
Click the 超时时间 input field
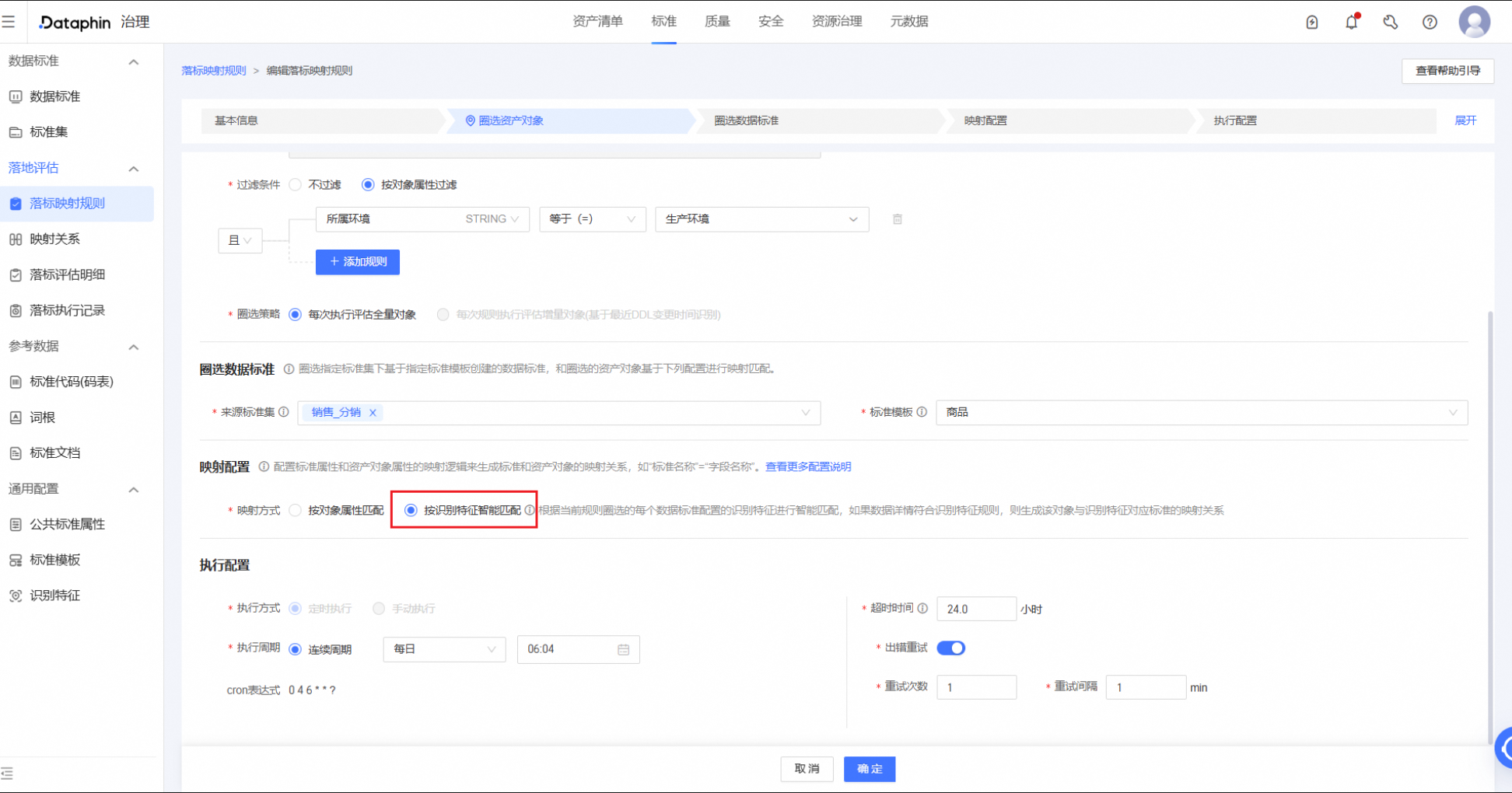click(x=976, y=609)
